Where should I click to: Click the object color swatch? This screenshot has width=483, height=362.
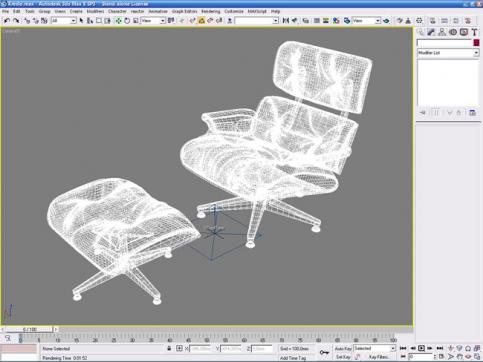(476, 43)
